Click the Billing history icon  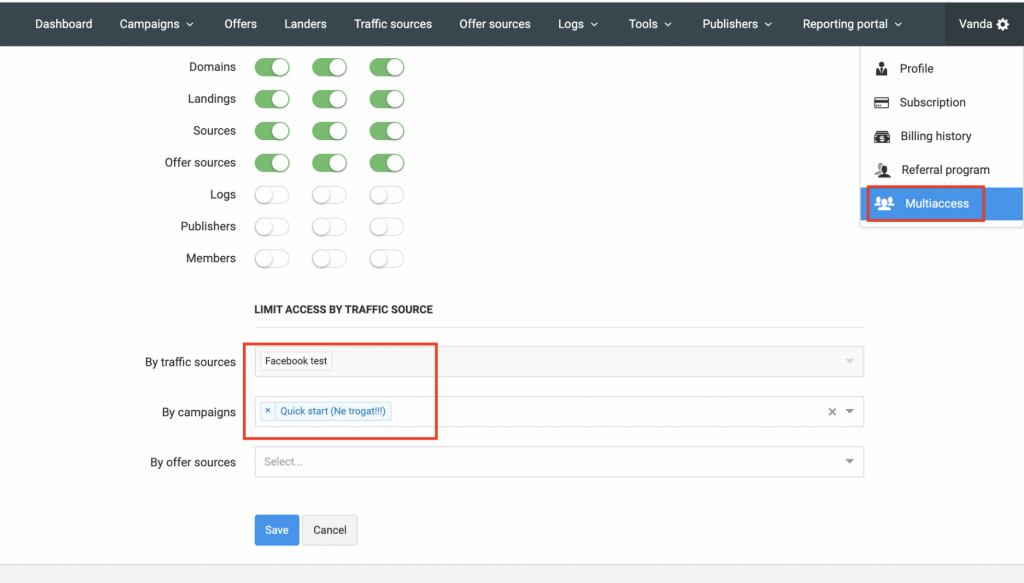881,136
